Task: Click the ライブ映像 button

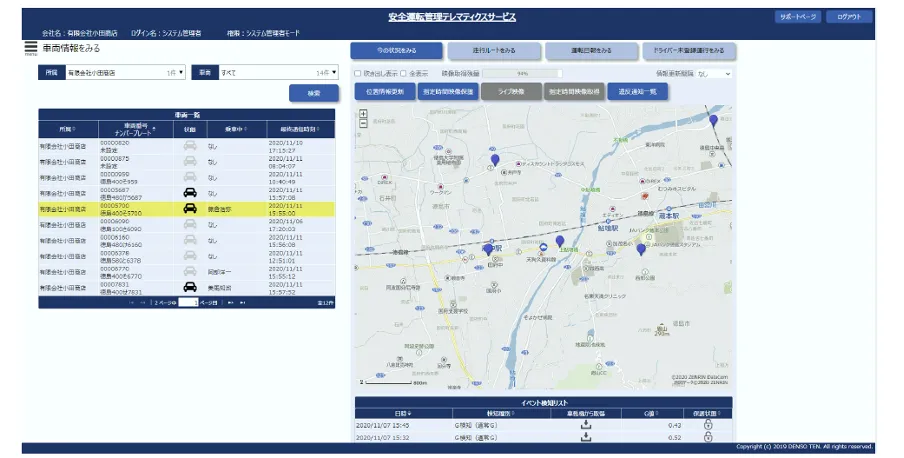Action: 511,92
